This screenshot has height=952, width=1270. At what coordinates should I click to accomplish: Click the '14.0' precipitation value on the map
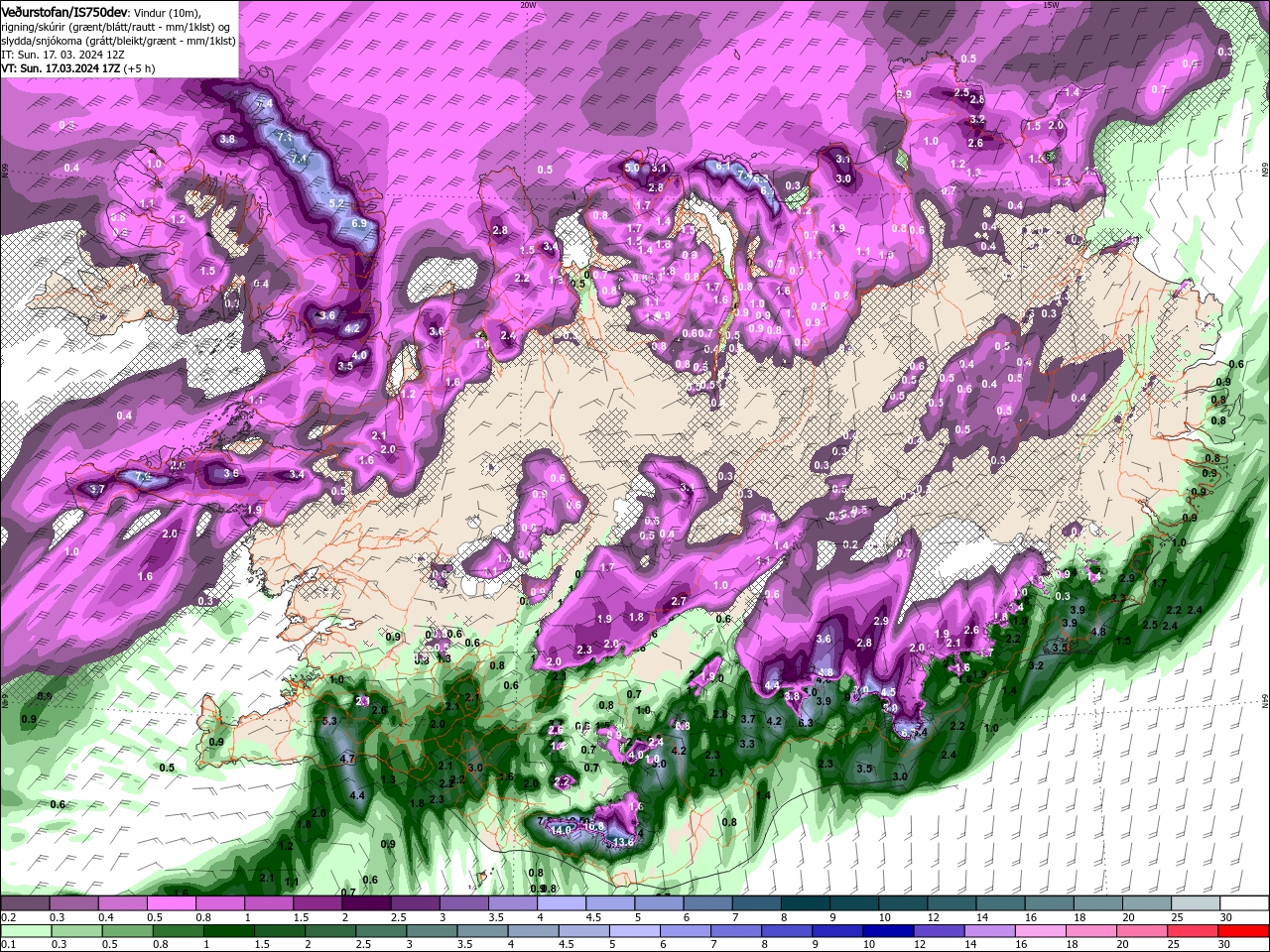coord(562,830)
